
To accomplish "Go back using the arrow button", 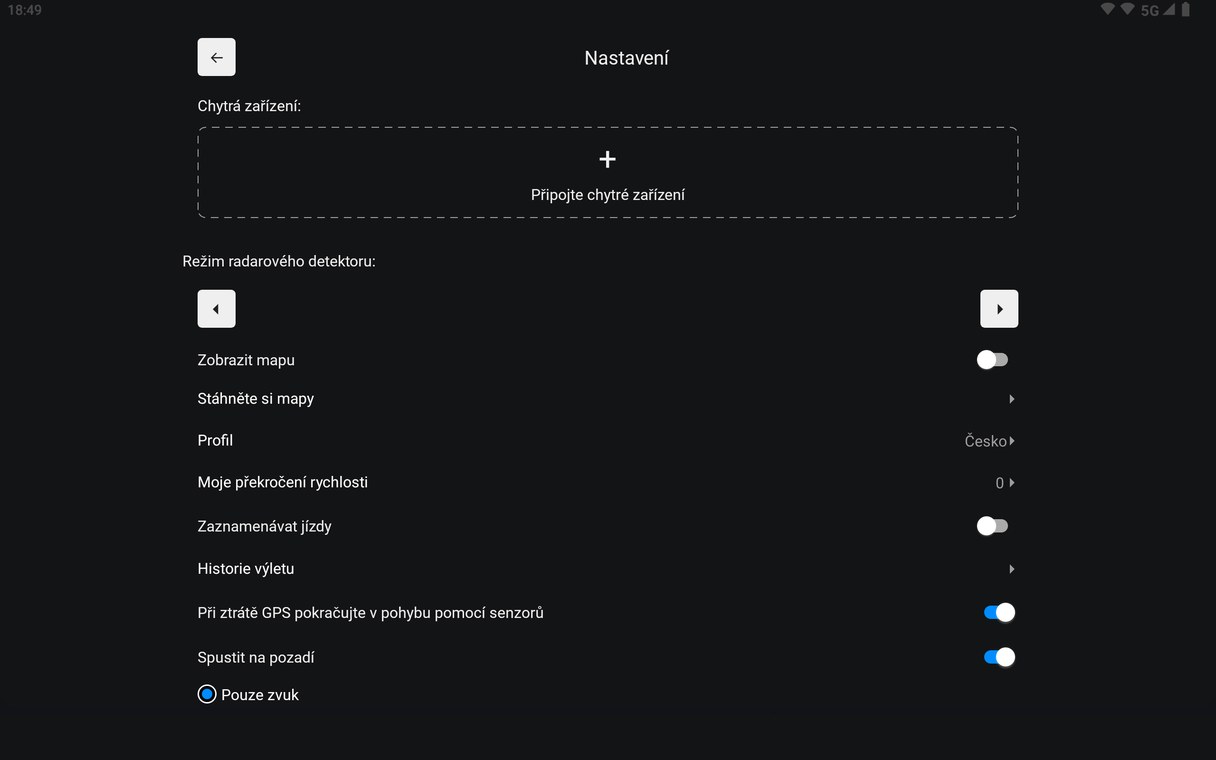I will 216,57.
